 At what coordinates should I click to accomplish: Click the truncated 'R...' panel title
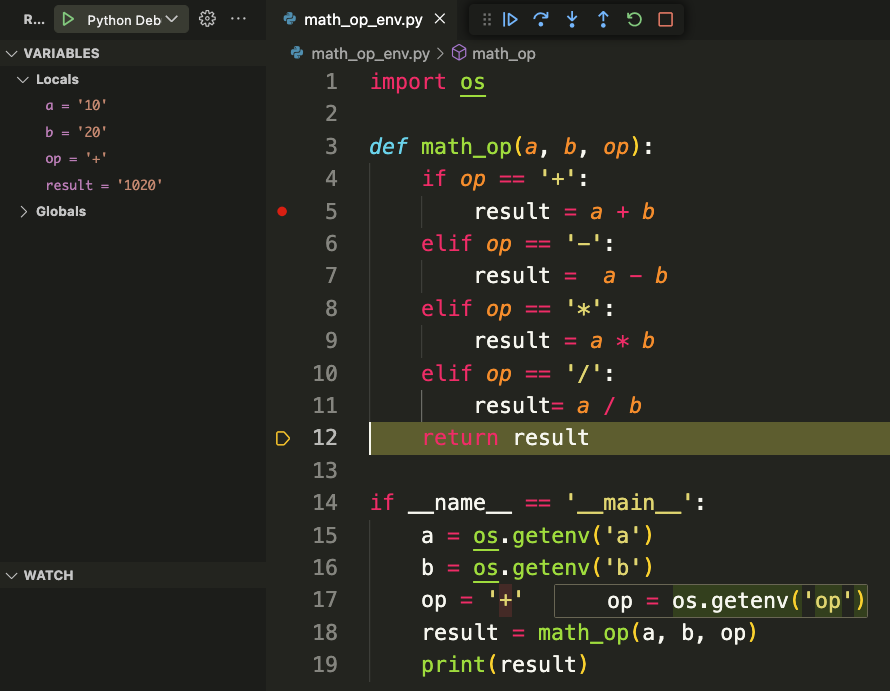pos(34,20)
